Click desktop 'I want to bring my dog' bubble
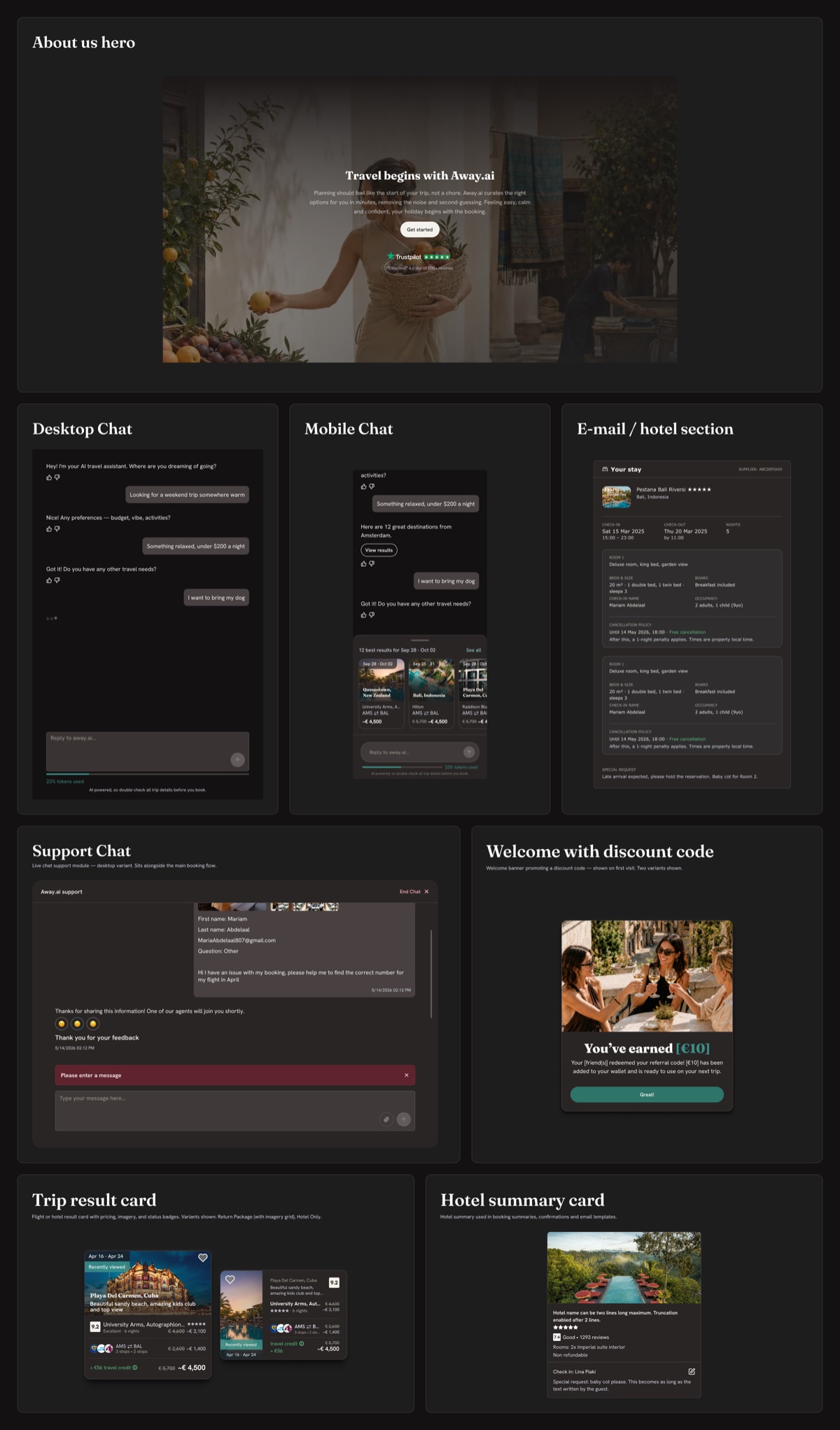This screenshot has width=840, height=1430. pos(216,598)
